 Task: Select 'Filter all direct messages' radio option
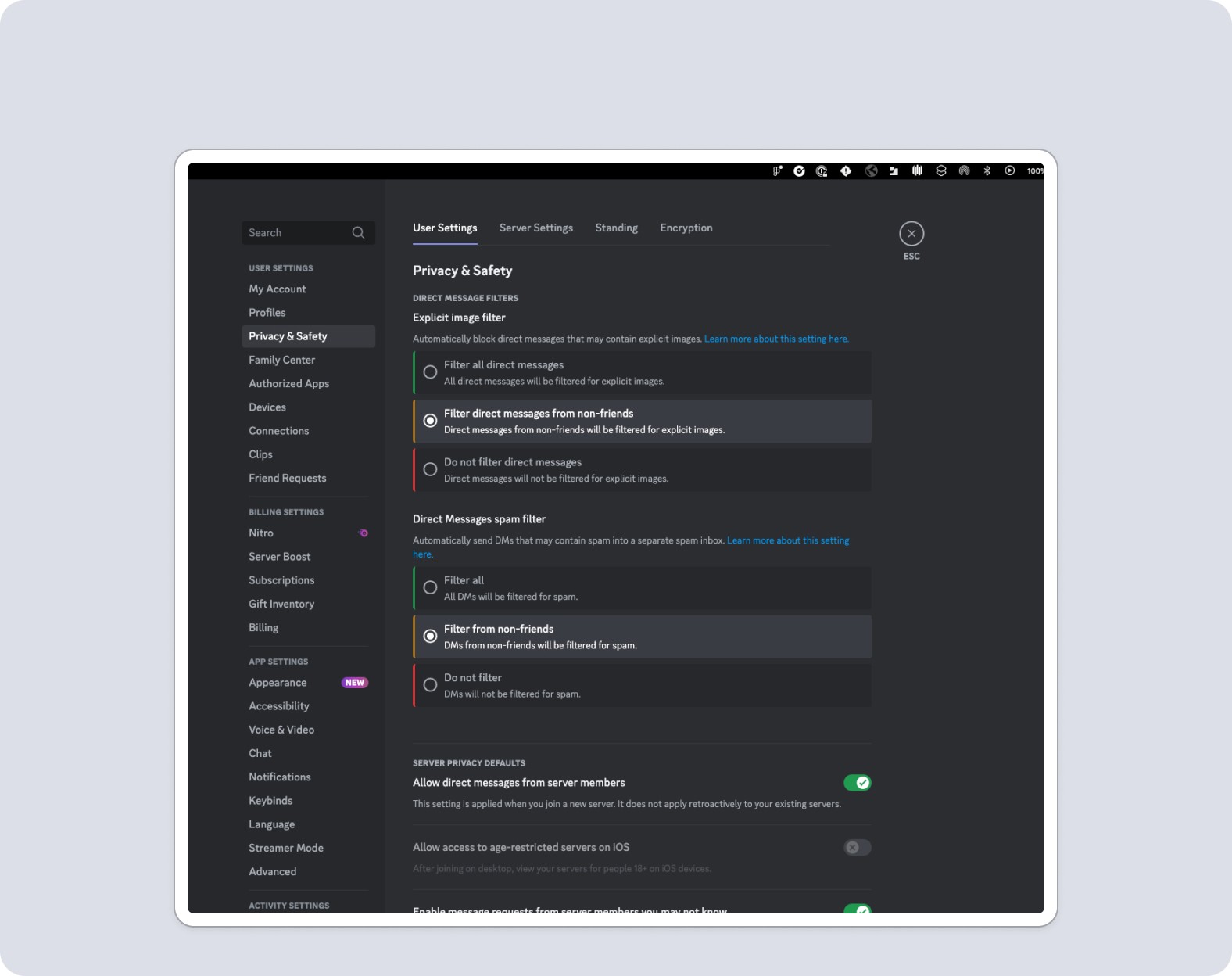[642, 373]
